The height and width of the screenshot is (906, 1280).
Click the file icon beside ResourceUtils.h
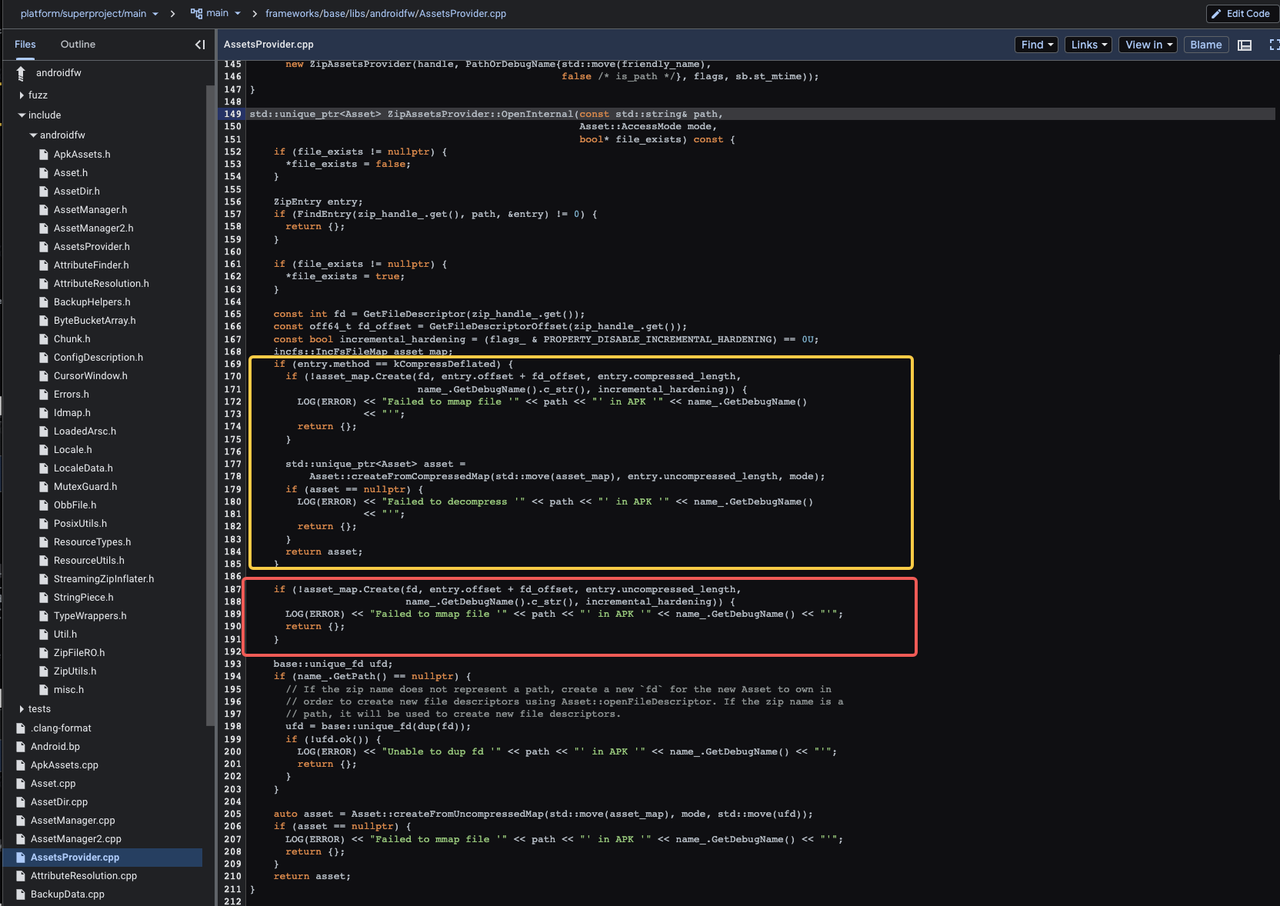pos(44,561)
